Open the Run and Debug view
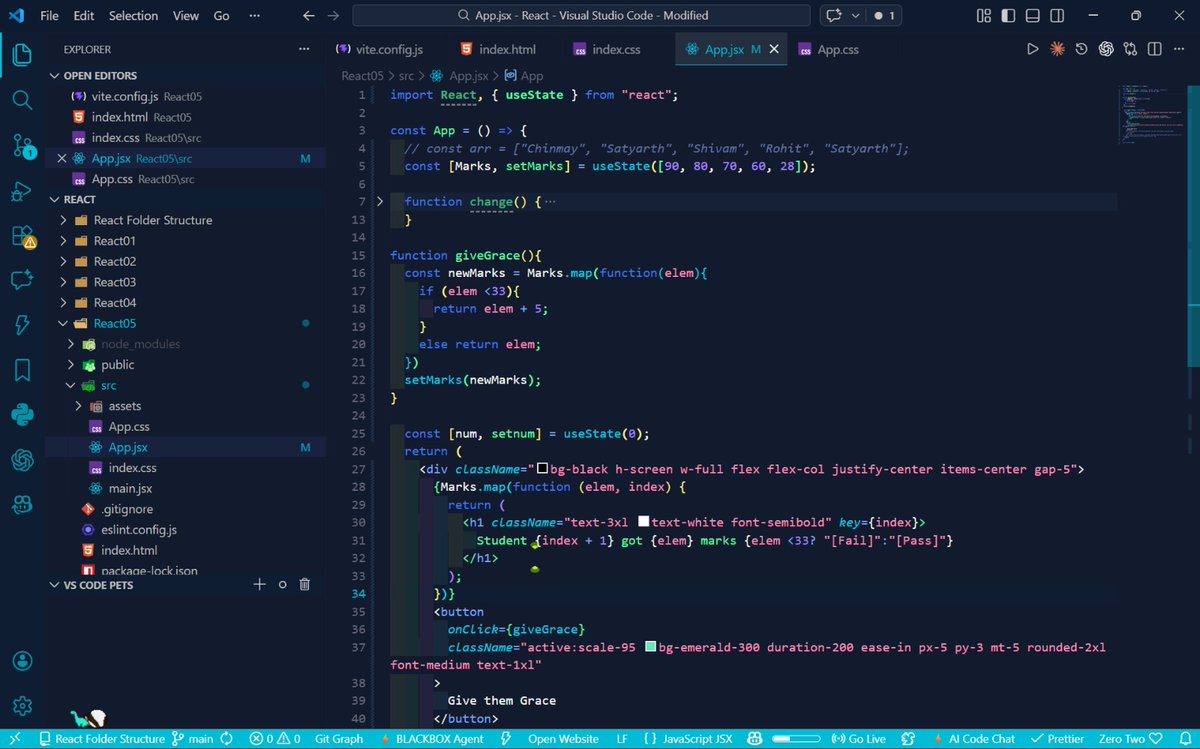Image resolution: width=1200 pixels, height=749 pixels. [22, 192]
